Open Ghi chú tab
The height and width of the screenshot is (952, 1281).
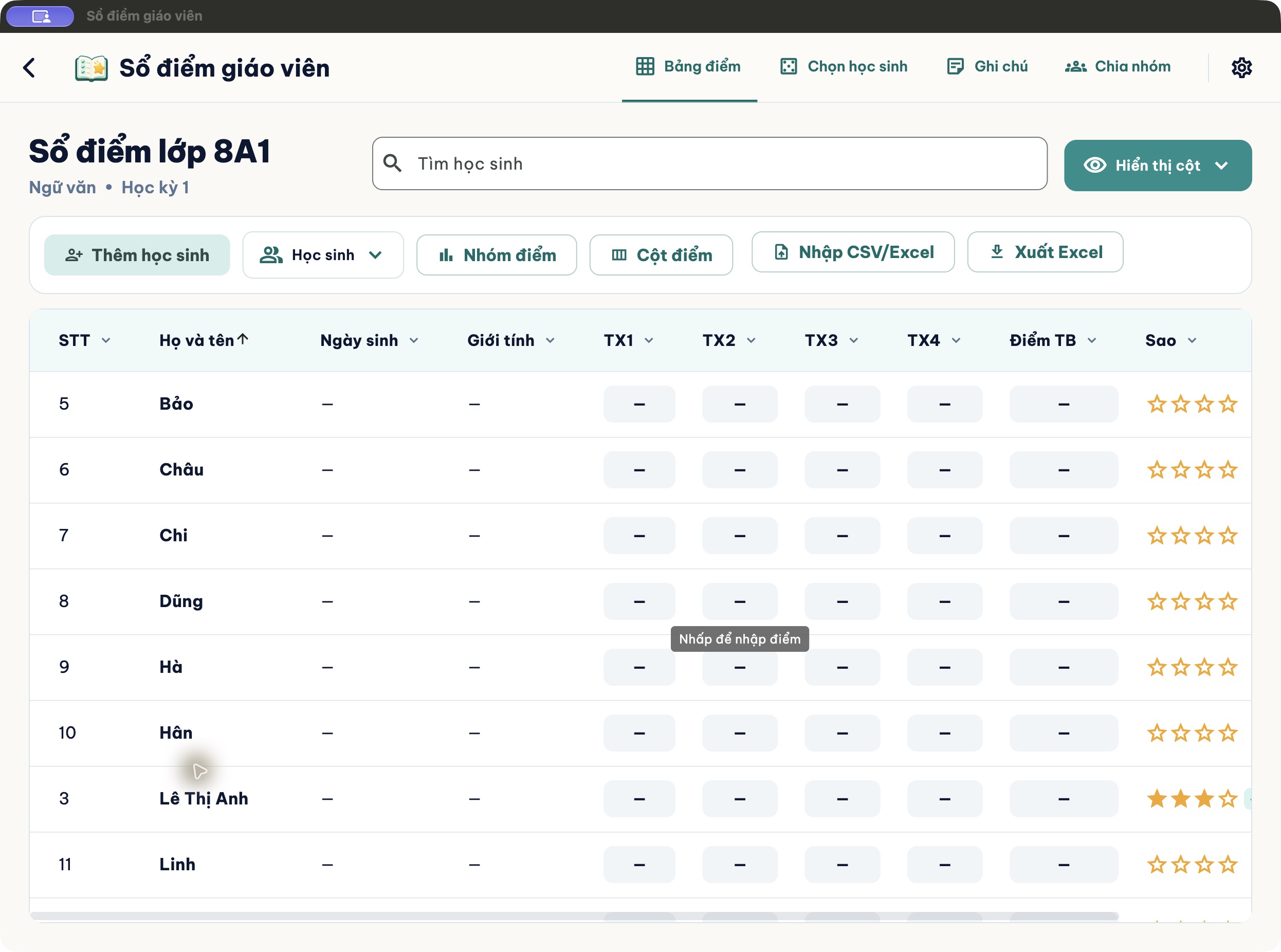987,66
